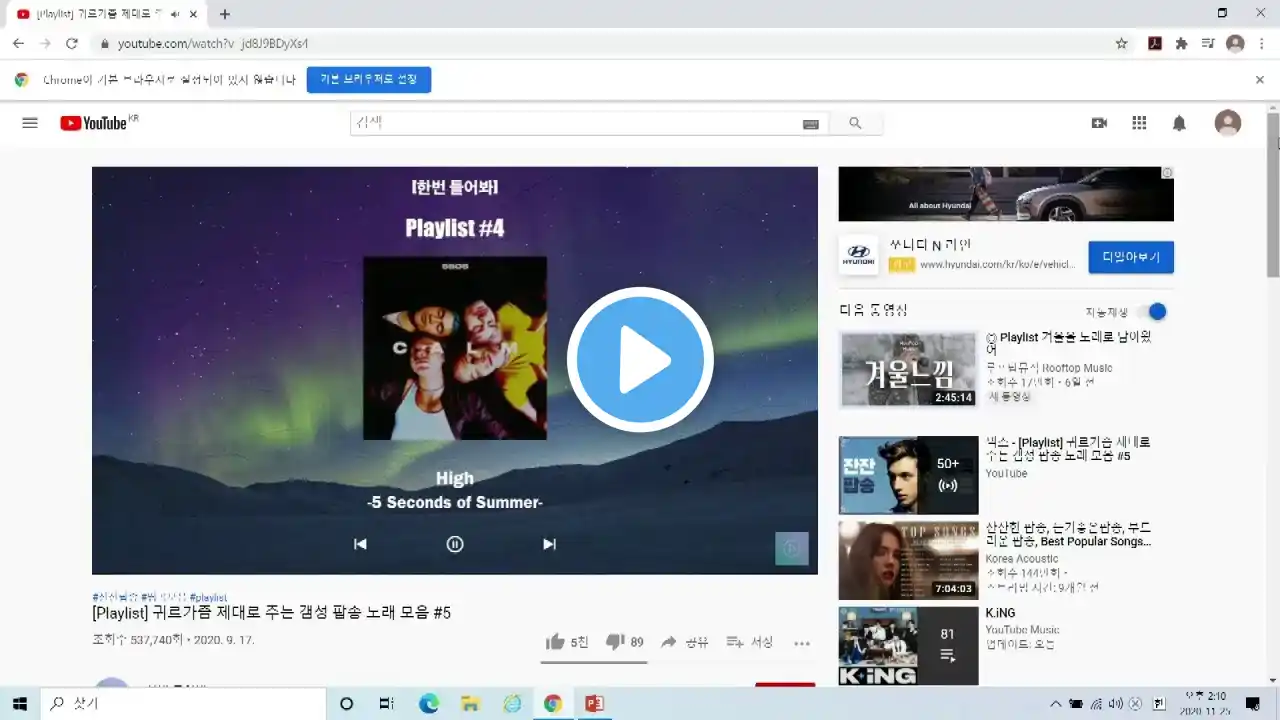Open the notifications bell
Screen dimensions: 1280x720
click(1179, 123)
